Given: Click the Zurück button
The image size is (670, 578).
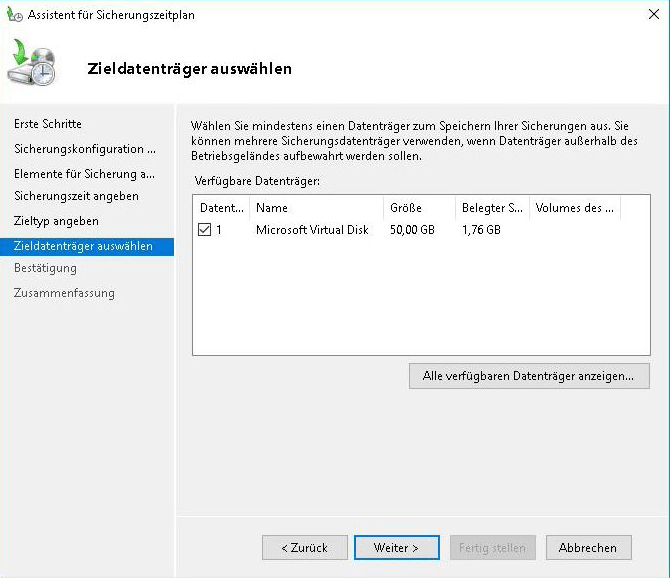Looking at the screenshot, I should [x=305, y=547].
